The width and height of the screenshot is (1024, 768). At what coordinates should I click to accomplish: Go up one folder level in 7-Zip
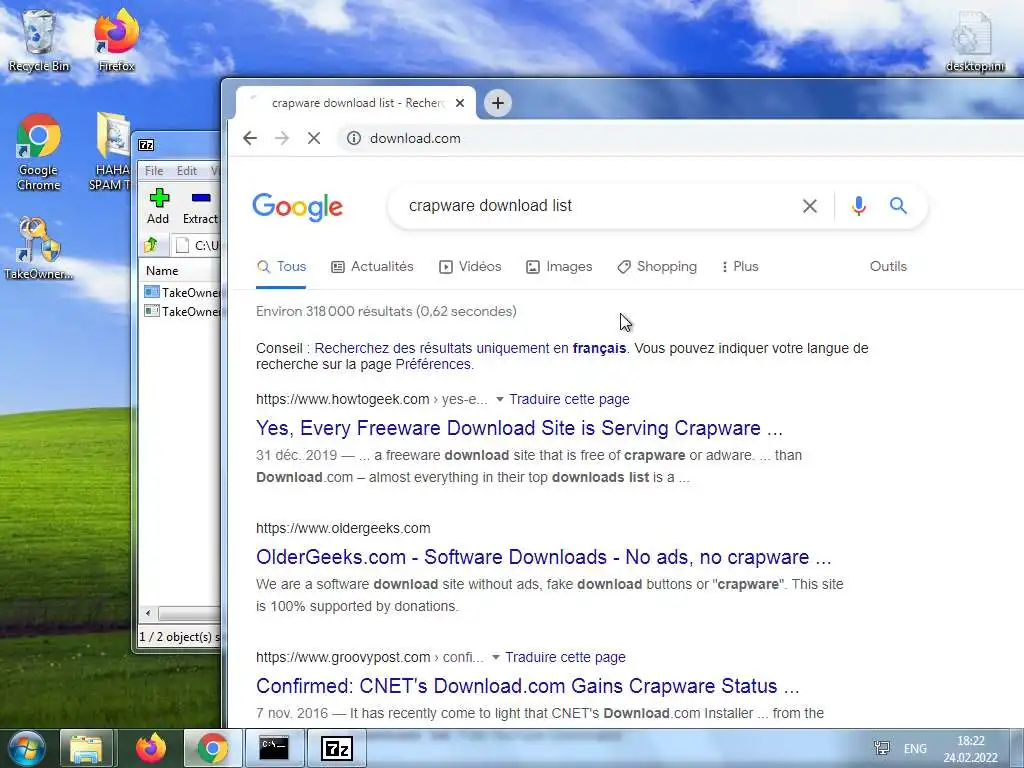pyautogui.click(x=151, y=245)
